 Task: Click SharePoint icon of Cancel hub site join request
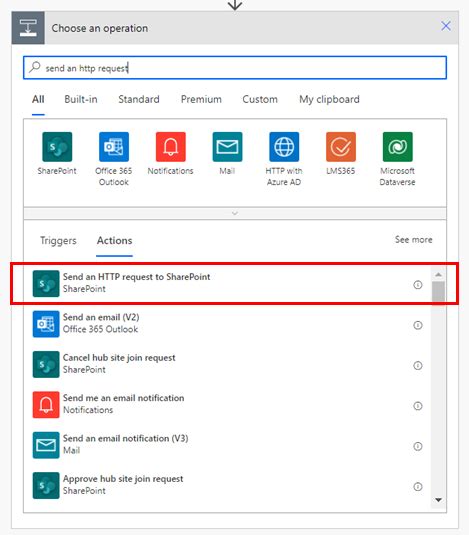46,364
